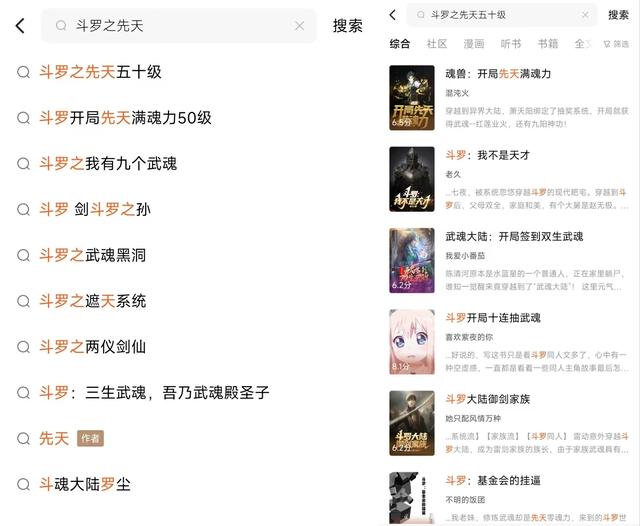Tap the back arrow beside 斗罗之先天 search box

[20, 26]
